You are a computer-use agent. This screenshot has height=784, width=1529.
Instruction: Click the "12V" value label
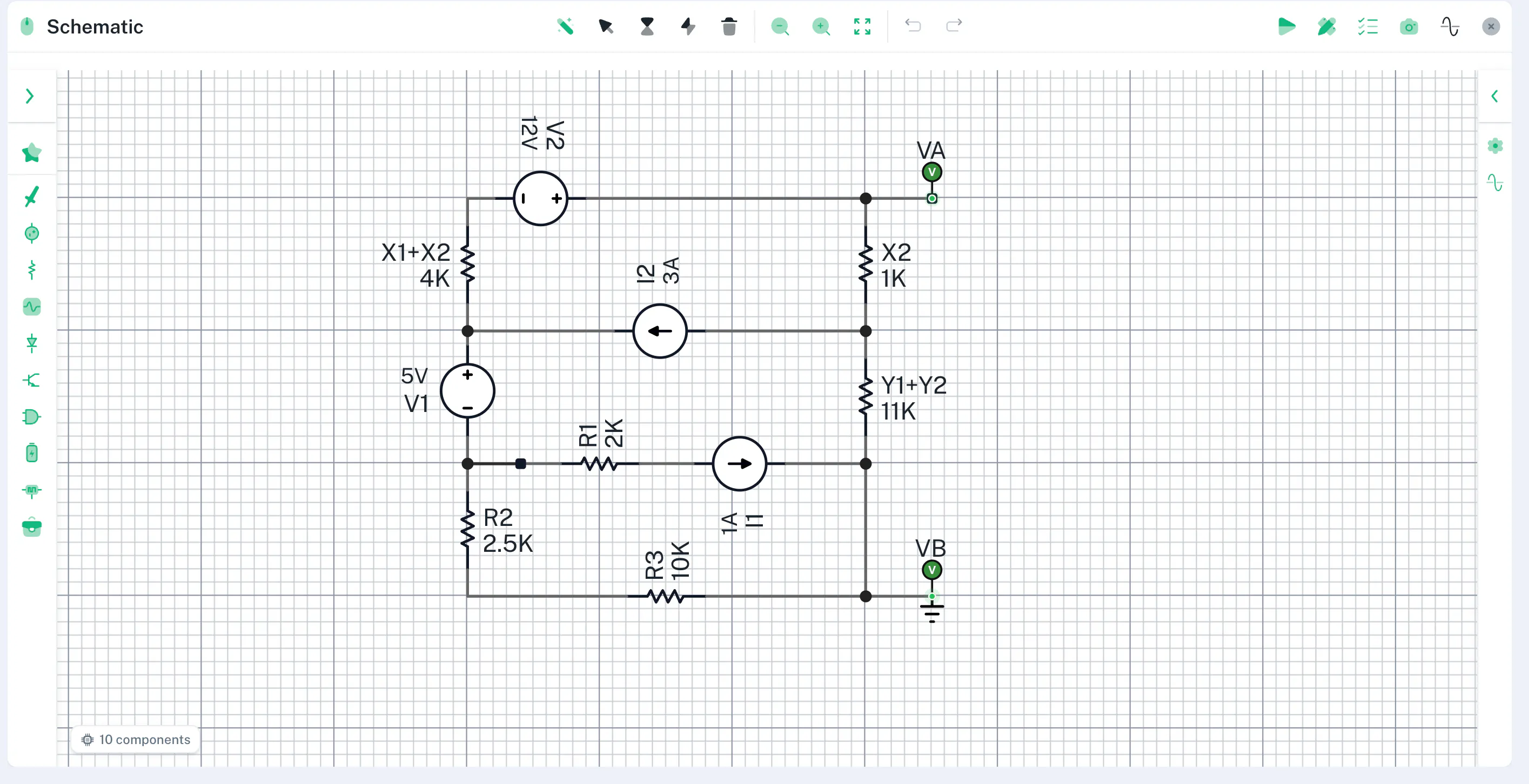tap(529, 133)
